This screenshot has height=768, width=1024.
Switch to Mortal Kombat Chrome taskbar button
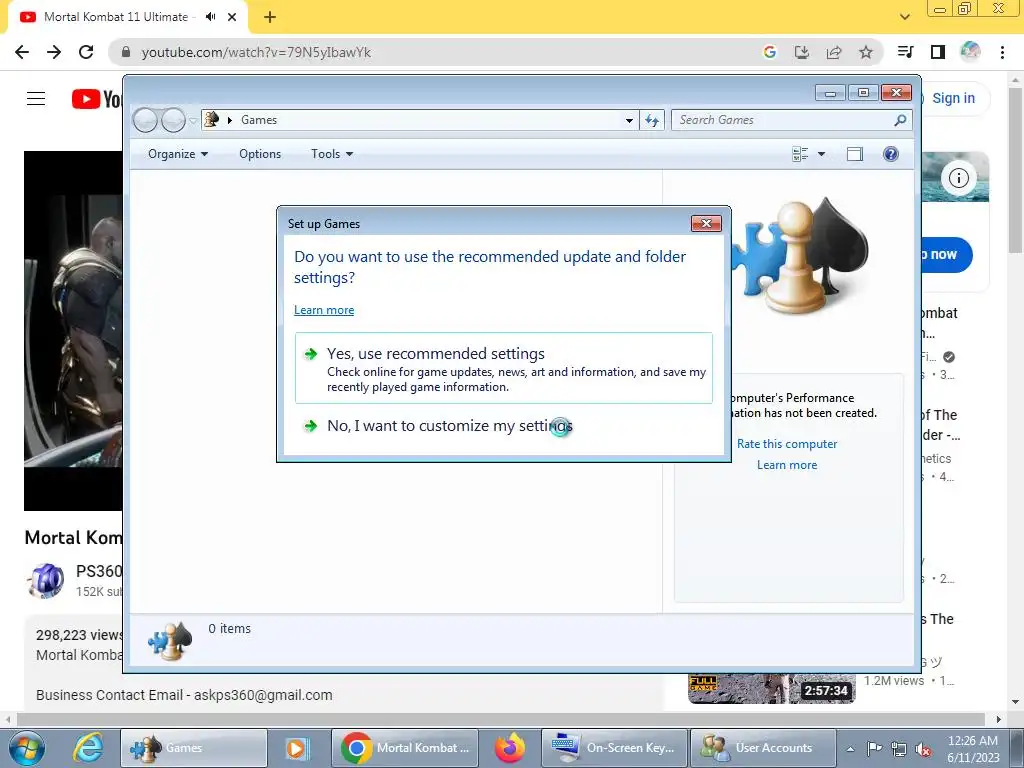406,748
